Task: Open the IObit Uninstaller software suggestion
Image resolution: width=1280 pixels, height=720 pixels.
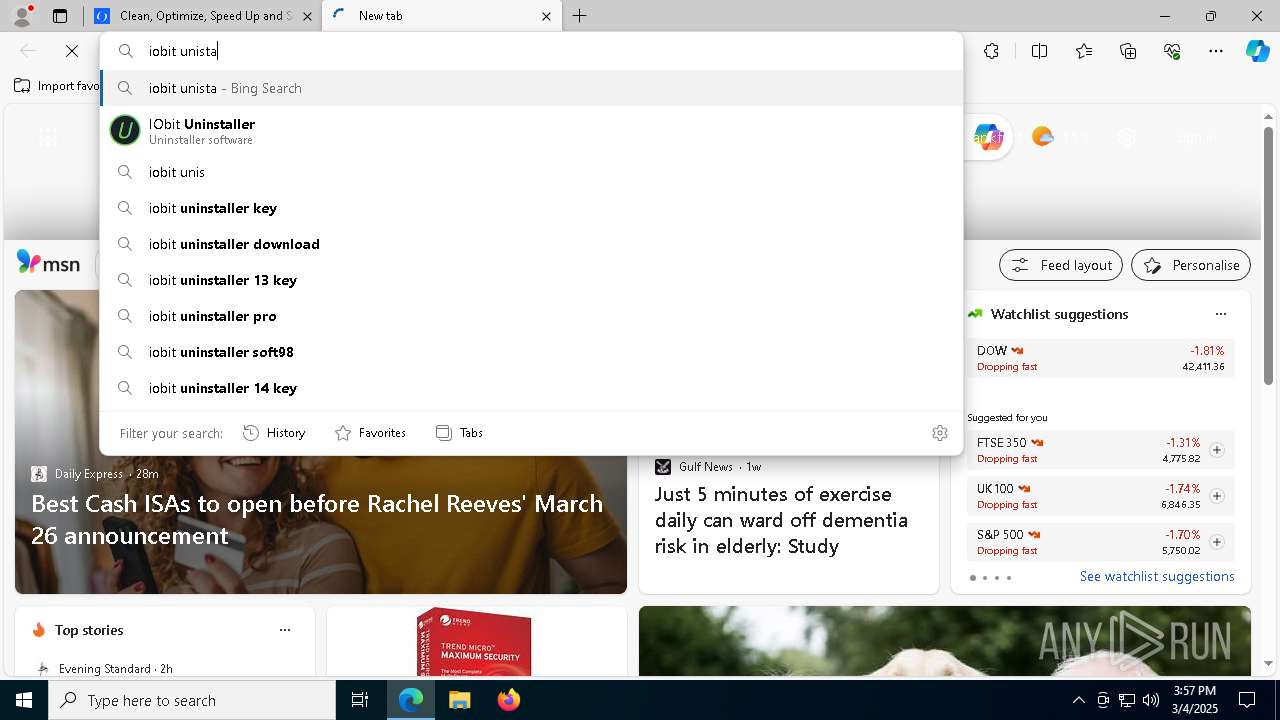Action: click(x=531, y=131)
